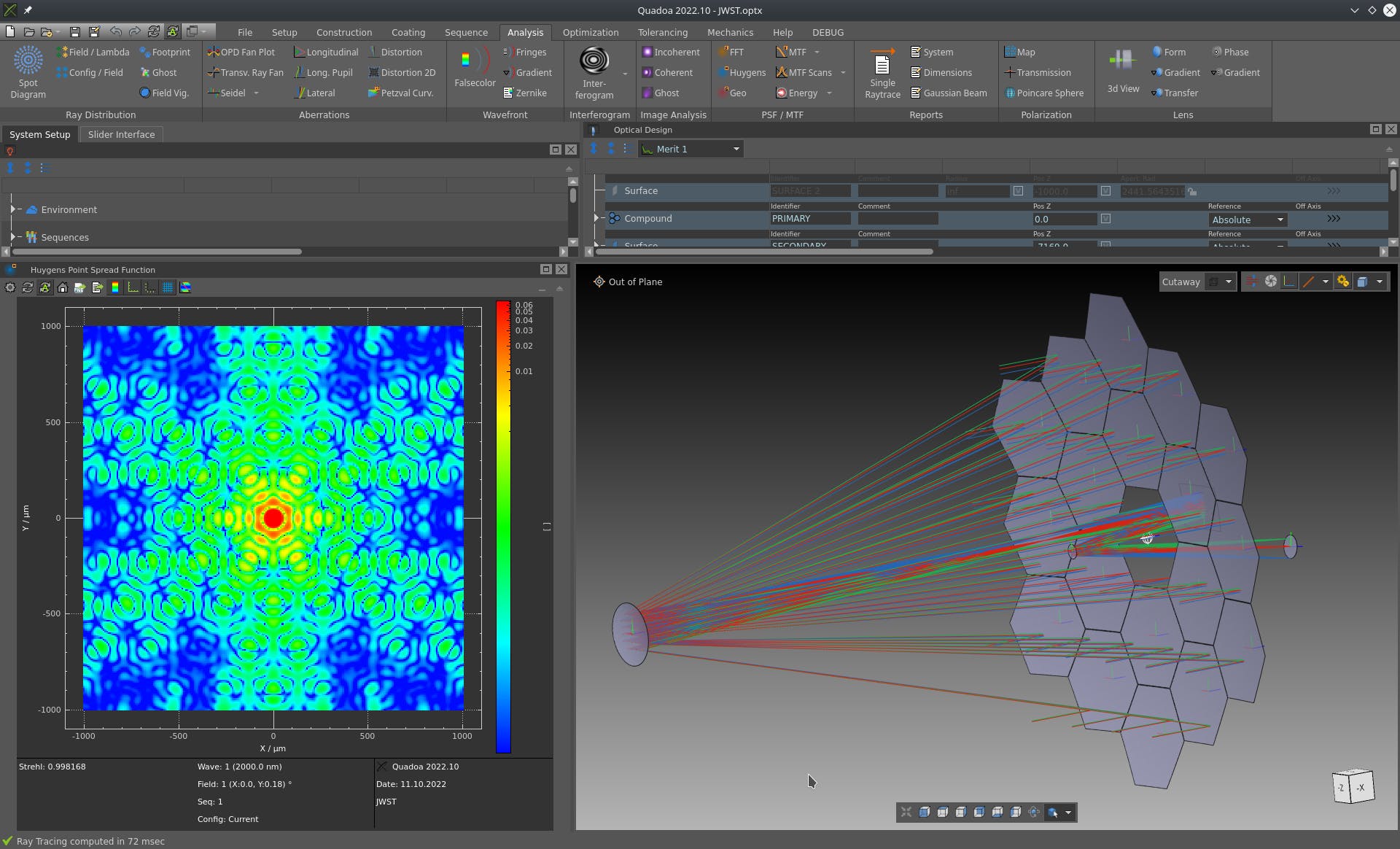Open the Single Raytrace report
Screen dimensions: 1400x849
(x=882, y=71)
